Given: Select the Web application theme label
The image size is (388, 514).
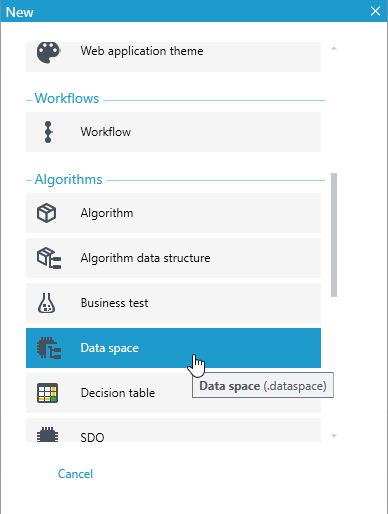Looking at the screenshot, I should coord(142,51).
